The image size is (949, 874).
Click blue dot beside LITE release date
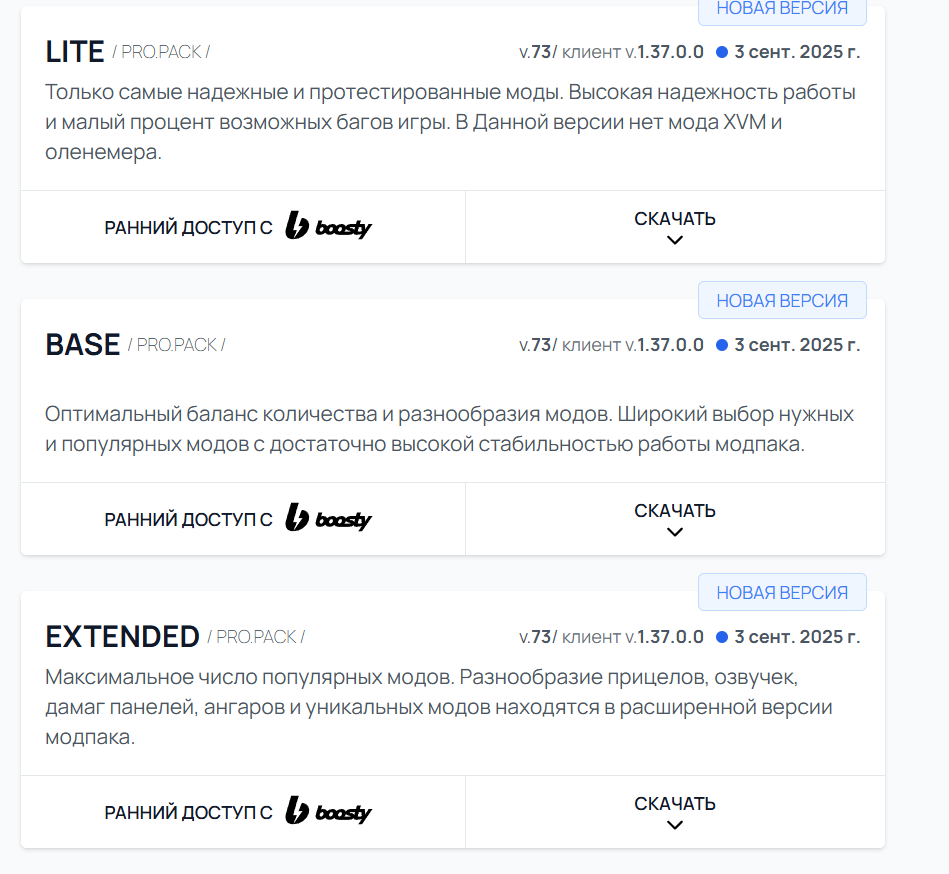(x=722, y=52)
